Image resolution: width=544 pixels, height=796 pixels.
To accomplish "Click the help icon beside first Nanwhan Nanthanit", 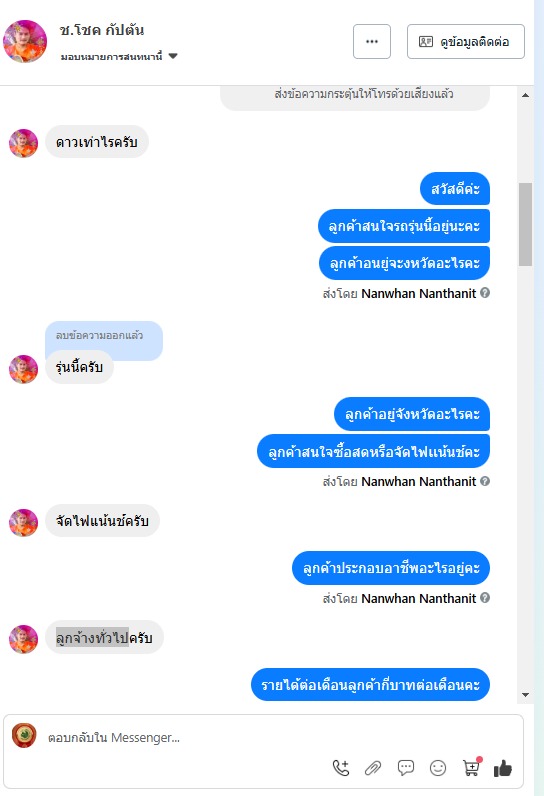I will [x=485, y=293].
